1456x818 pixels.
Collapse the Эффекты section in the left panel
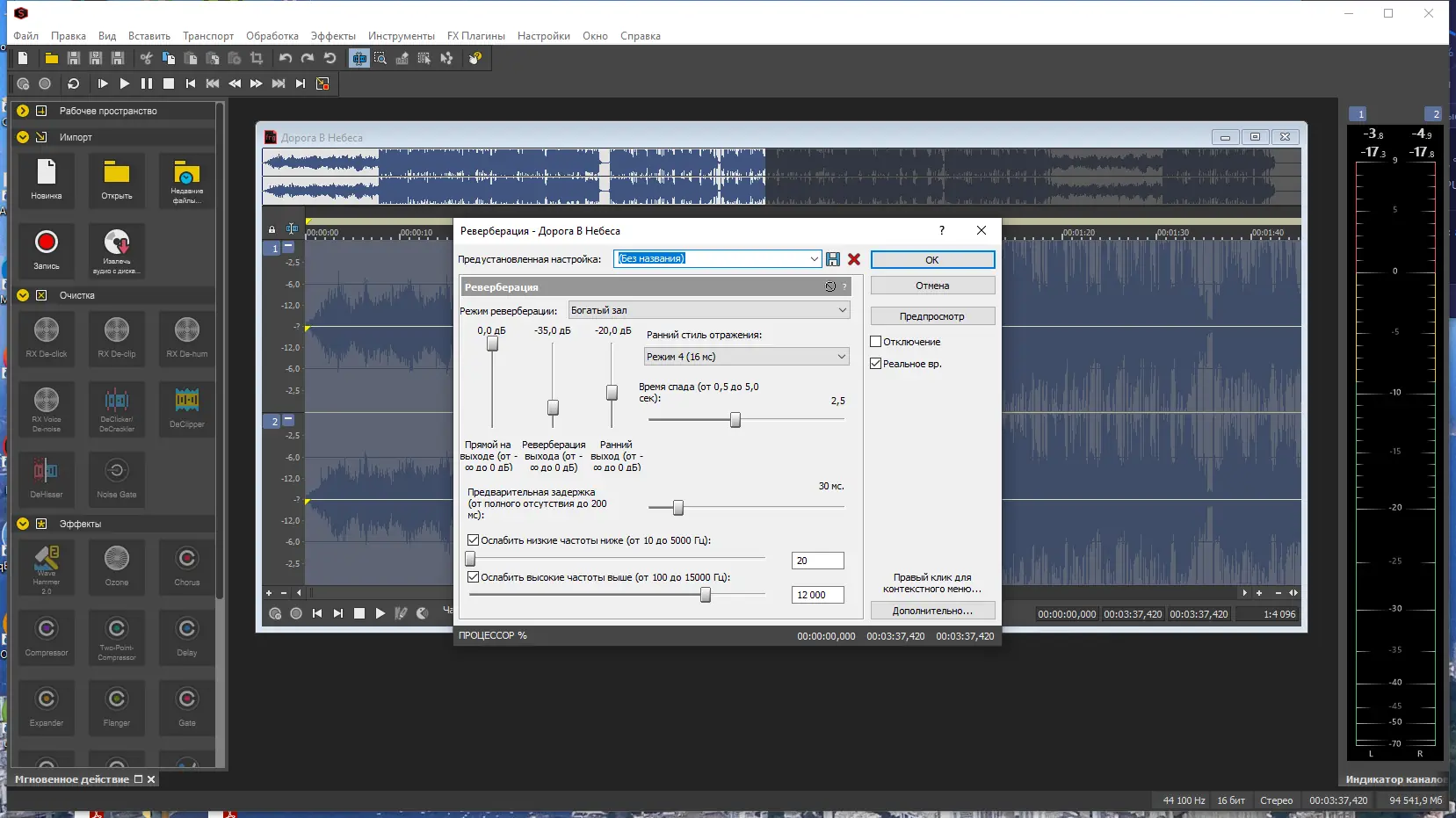point(23,524)
